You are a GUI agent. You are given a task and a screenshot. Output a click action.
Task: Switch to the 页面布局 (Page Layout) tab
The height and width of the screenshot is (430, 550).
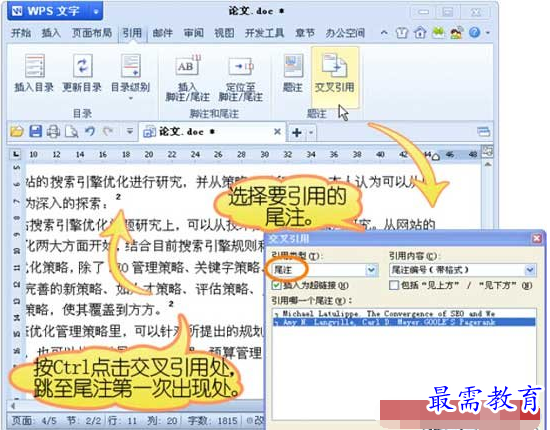(92, 33)
